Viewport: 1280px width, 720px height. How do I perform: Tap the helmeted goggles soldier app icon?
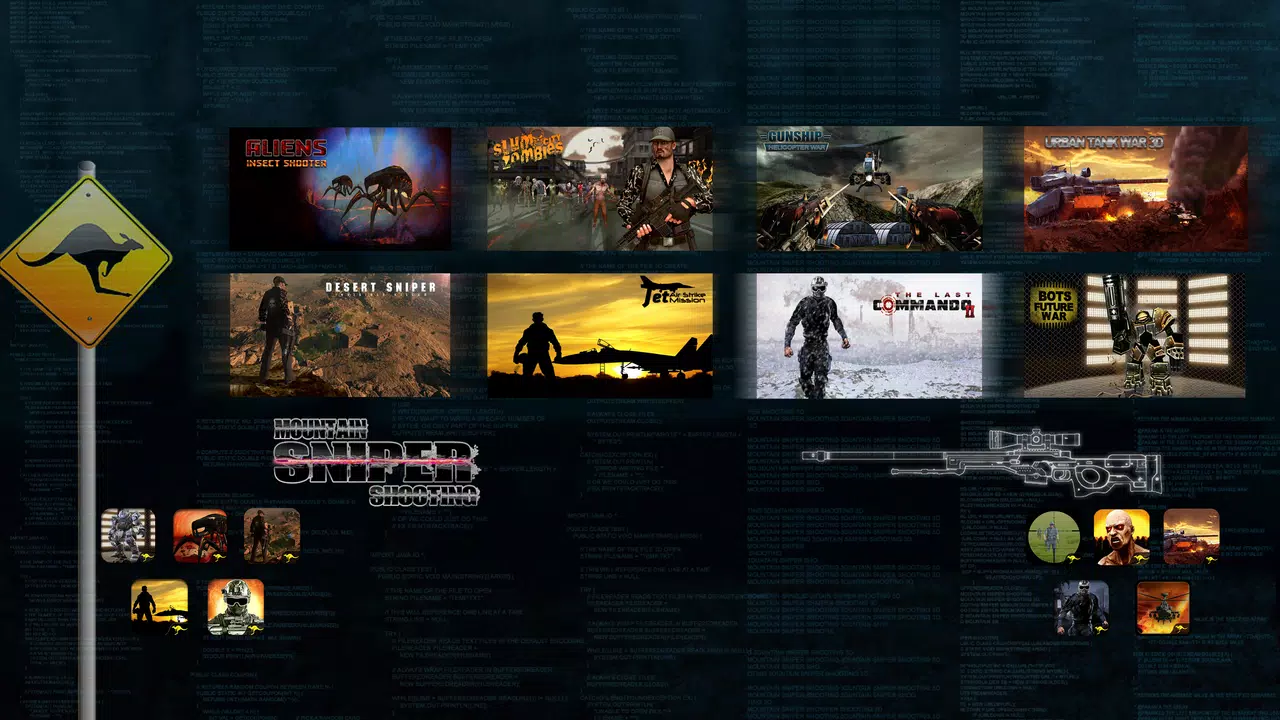[236, 607]
